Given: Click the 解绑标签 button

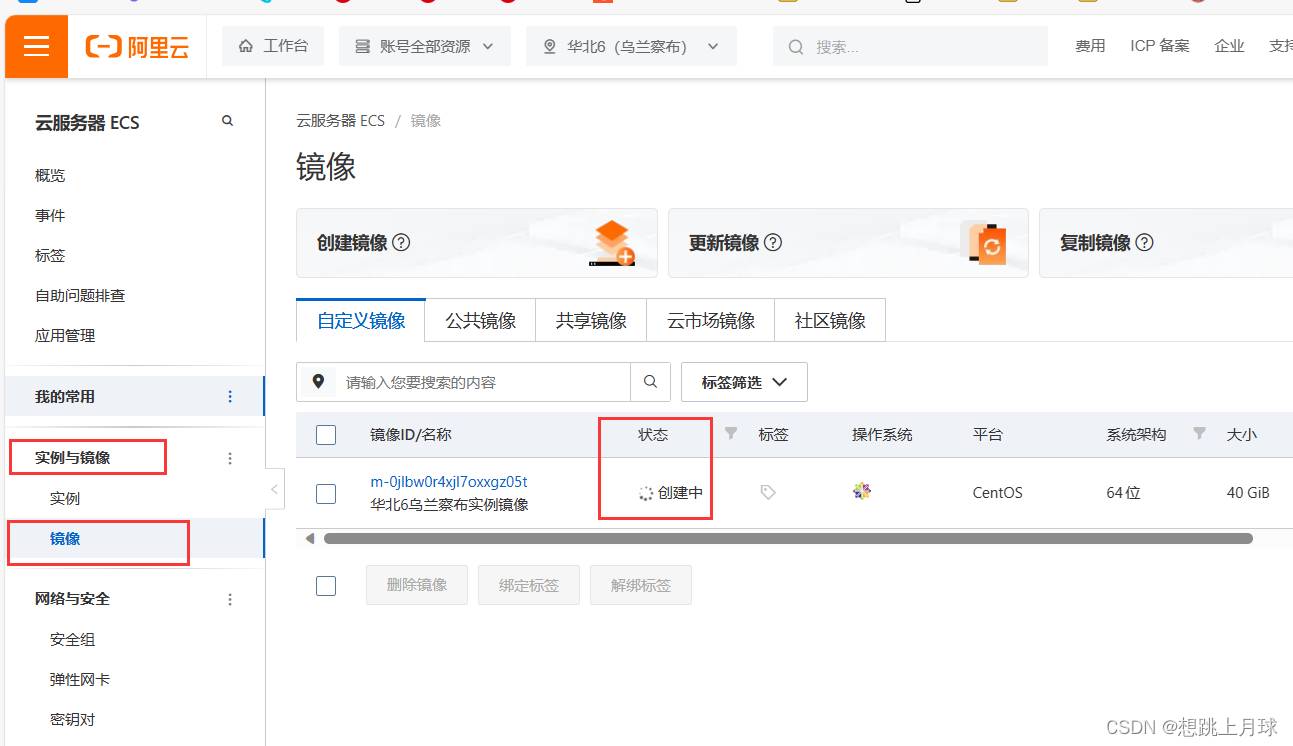Looking at the screenshot, I should 641,585.
